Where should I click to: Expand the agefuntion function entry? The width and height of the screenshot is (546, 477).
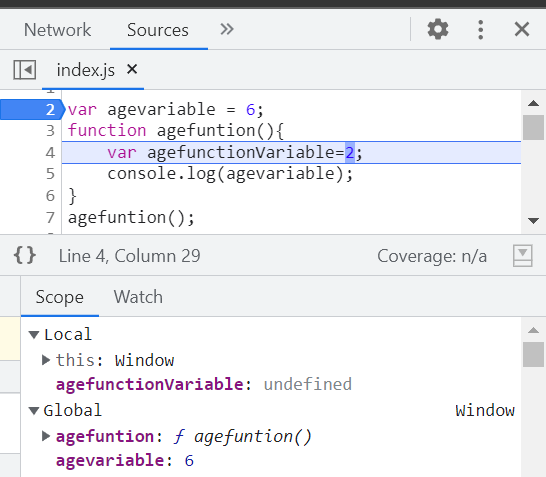tap(46, 436)
